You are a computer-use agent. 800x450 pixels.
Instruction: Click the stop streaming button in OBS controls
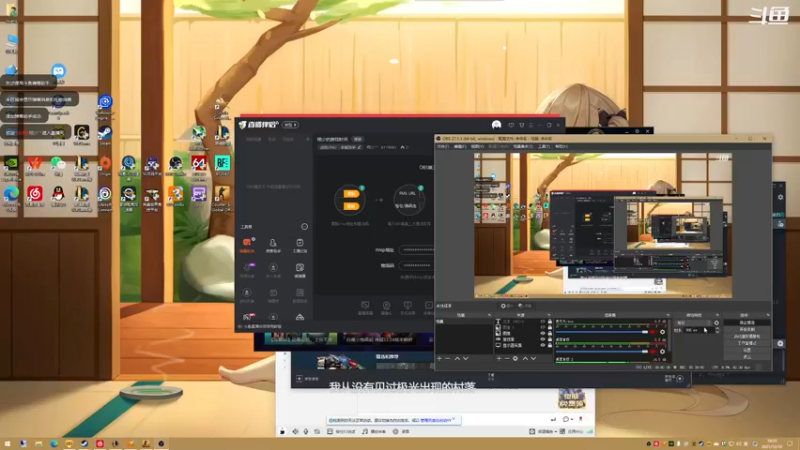pos(747,322)
